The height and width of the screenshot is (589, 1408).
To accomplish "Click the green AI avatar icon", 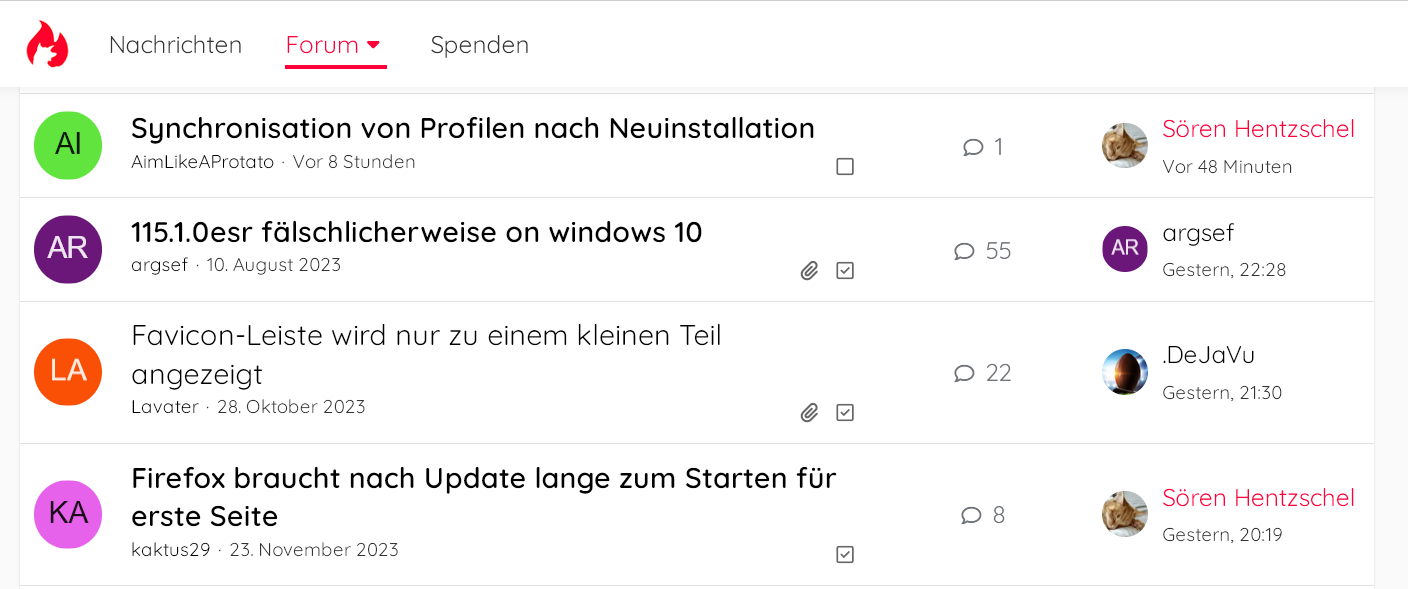I will click(68, 145).
